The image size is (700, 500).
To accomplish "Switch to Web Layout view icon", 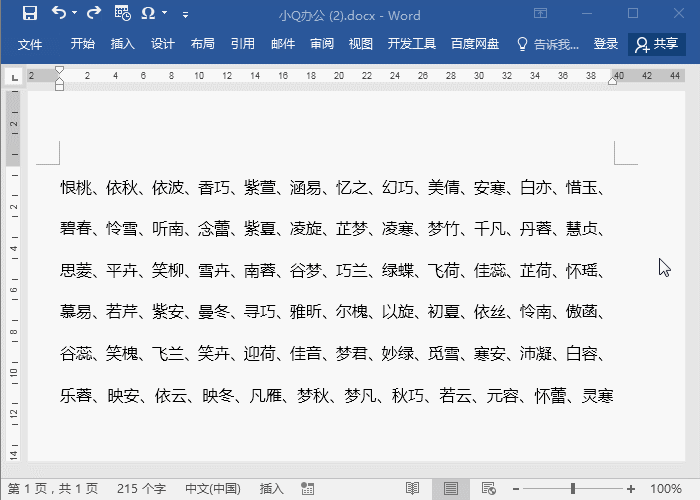I will click(488, 488).
